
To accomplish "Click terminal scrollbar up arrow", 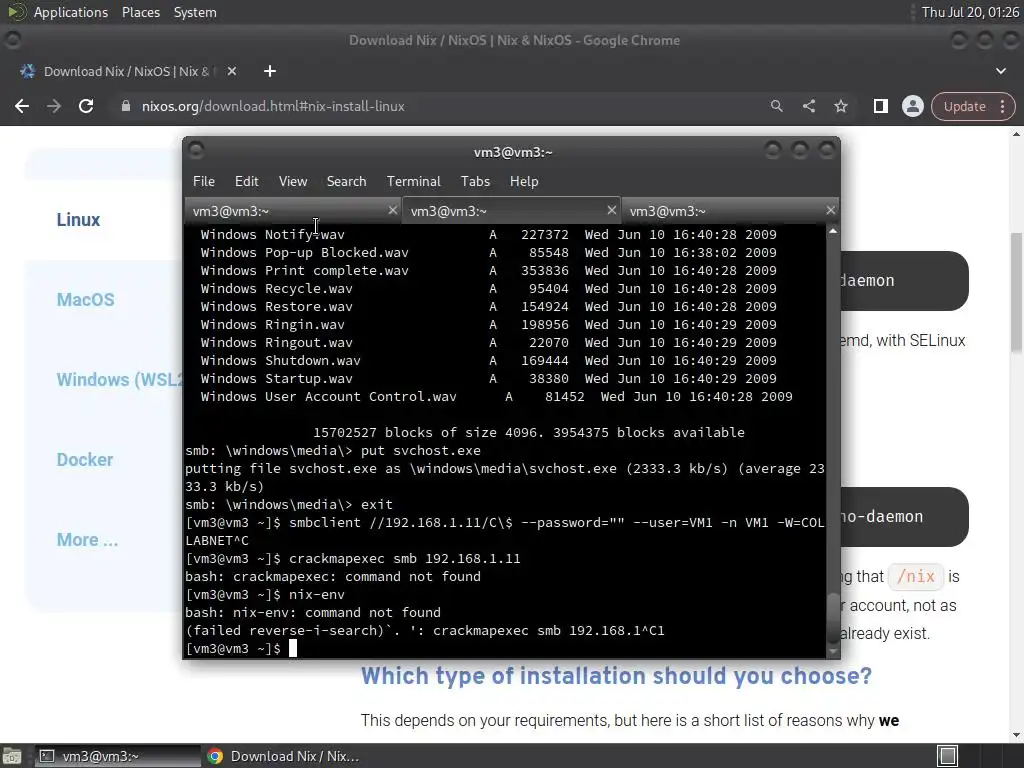I will 833,231.
